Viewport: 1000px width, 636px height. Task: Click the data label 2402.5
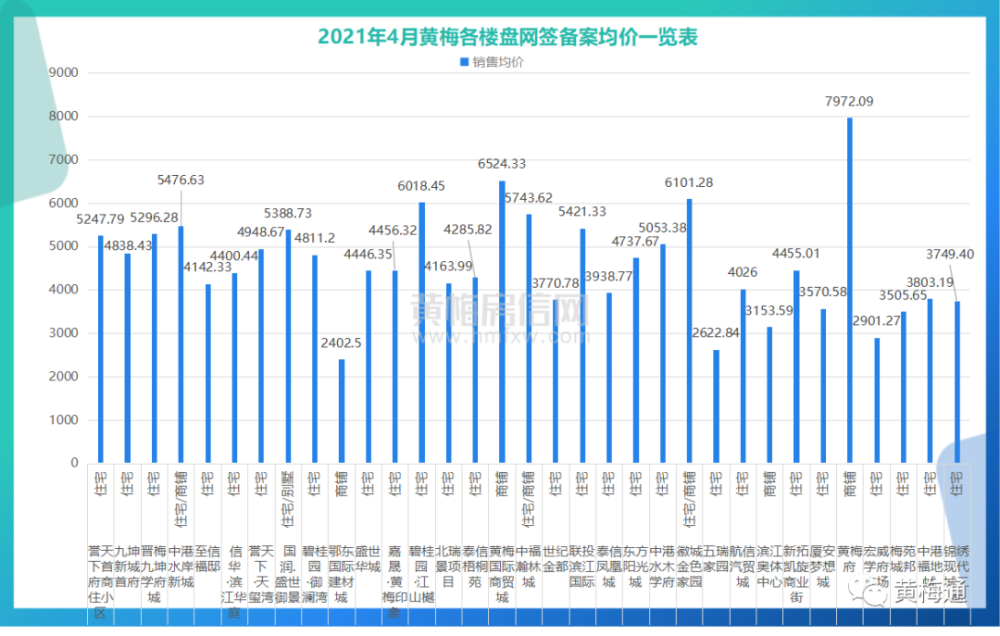coord(341,343)
